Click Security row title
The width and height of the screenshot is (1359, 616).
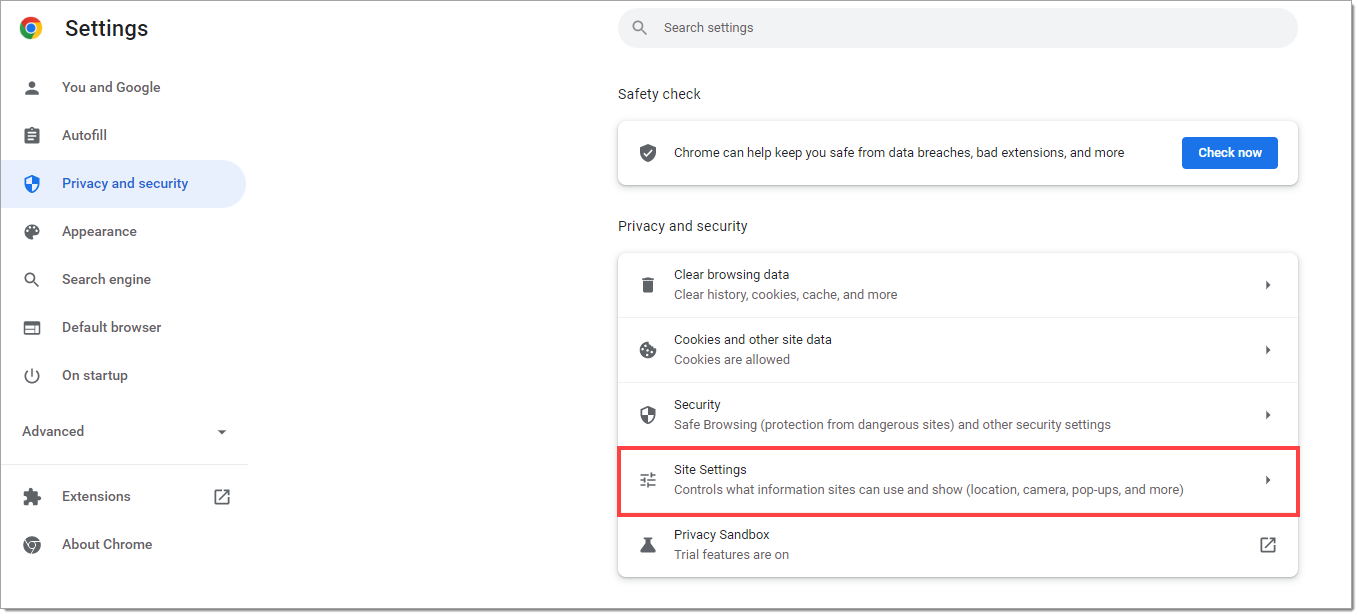tap(697, 405)
